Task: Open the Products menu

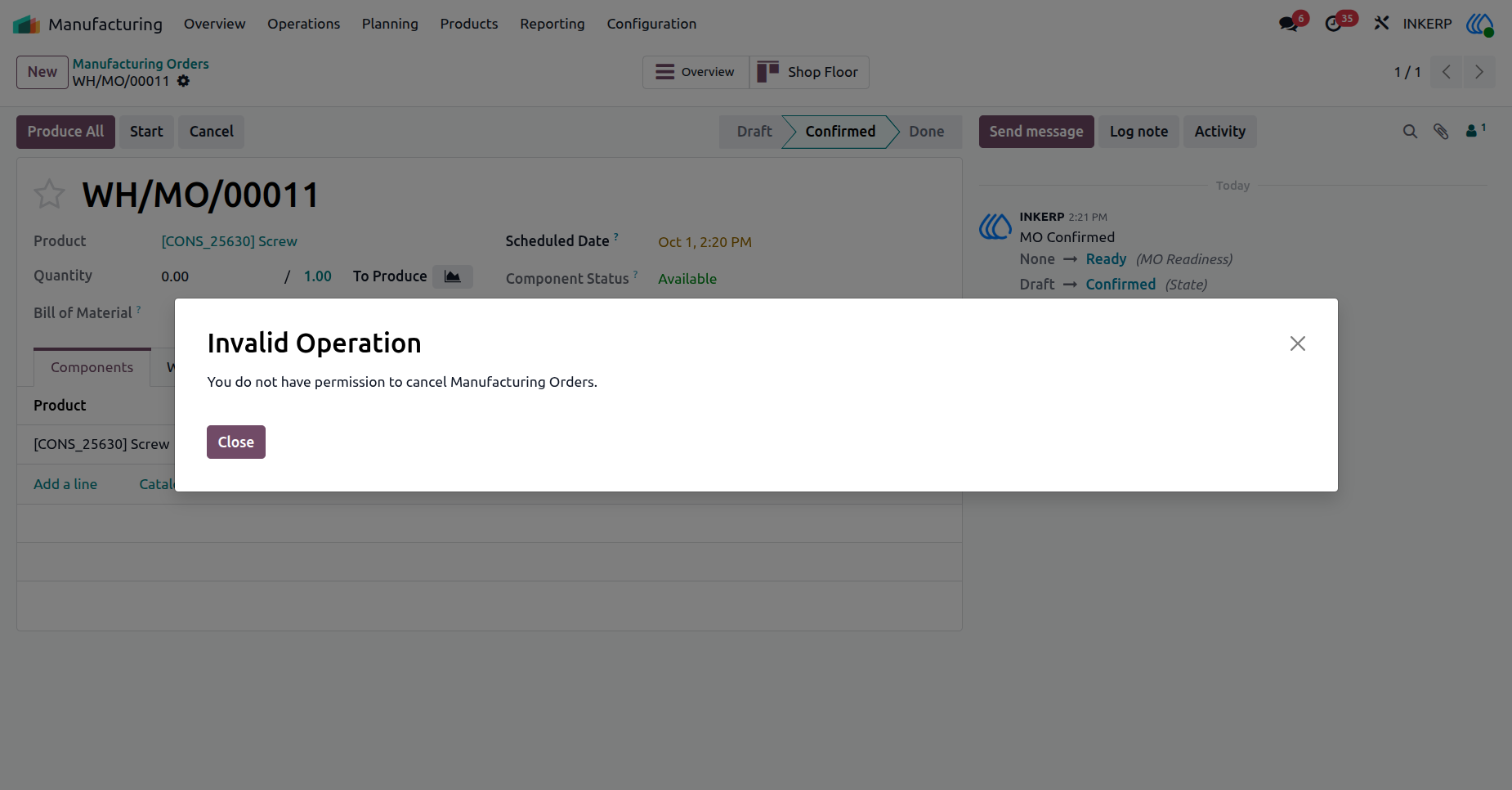Action: click(x=469, y=24)
